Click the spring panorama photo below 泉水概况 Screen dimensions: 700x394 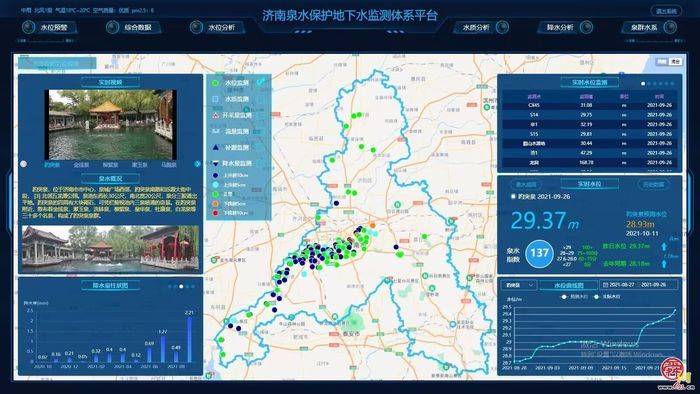(x=110, y=248)
